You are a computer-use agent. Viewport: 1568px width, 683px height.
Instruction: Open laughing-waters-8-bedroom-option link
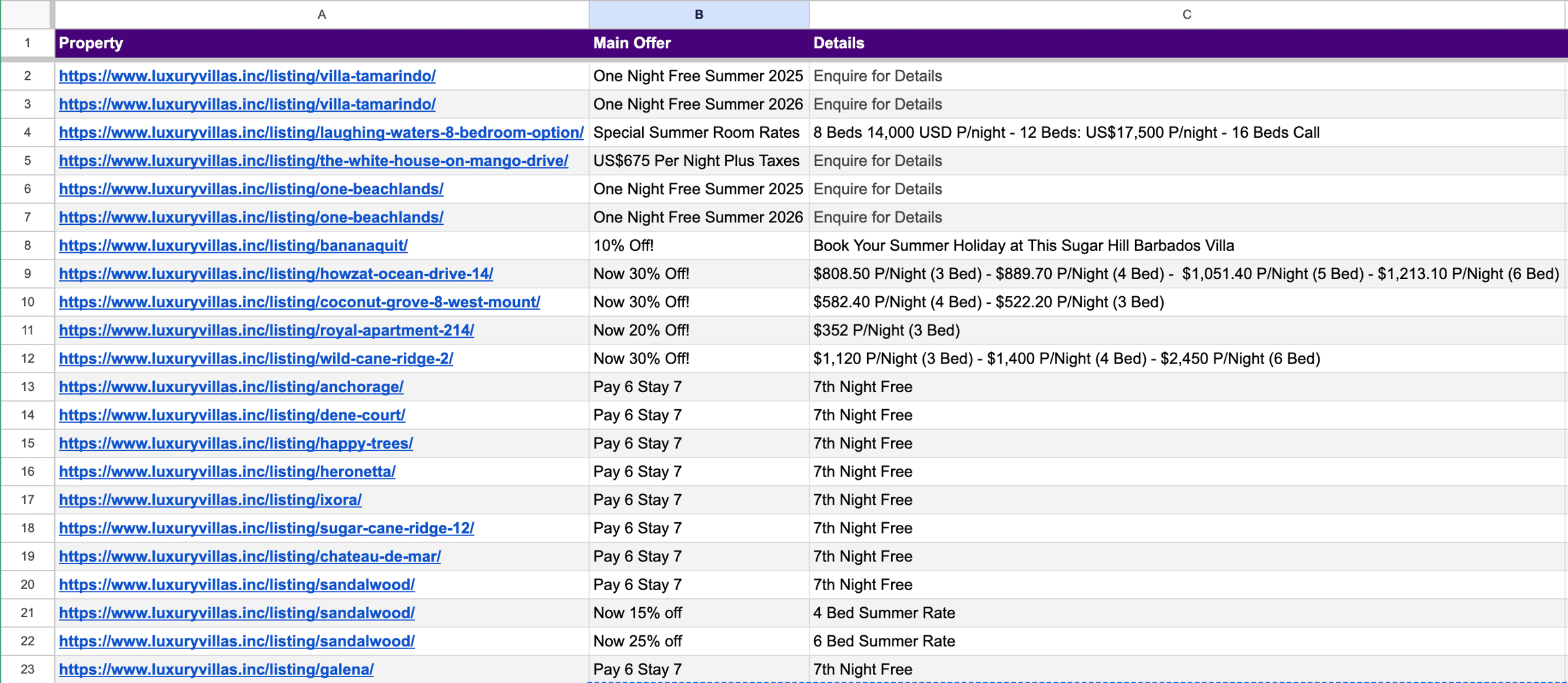[x=321, y=132]
